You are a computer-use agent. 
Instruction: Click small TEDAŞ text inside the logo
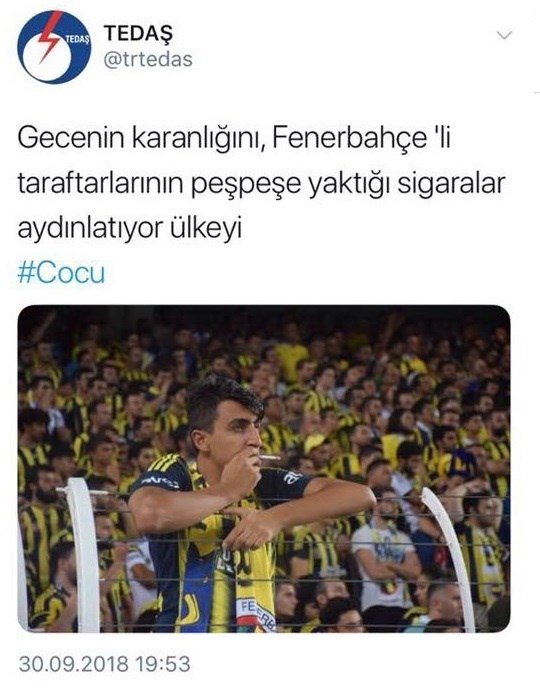[78, 39]
